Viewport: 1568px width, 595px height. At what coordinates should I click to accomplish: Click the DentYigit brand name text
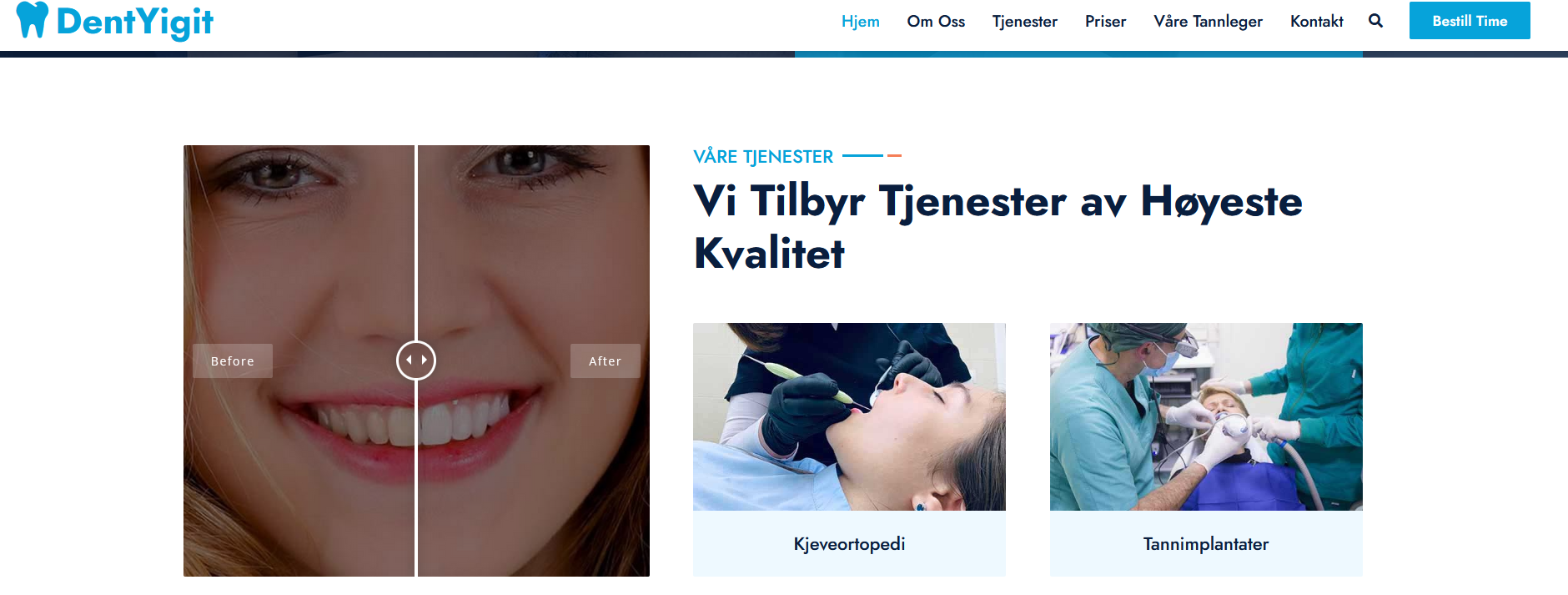[x=135, y=22]
